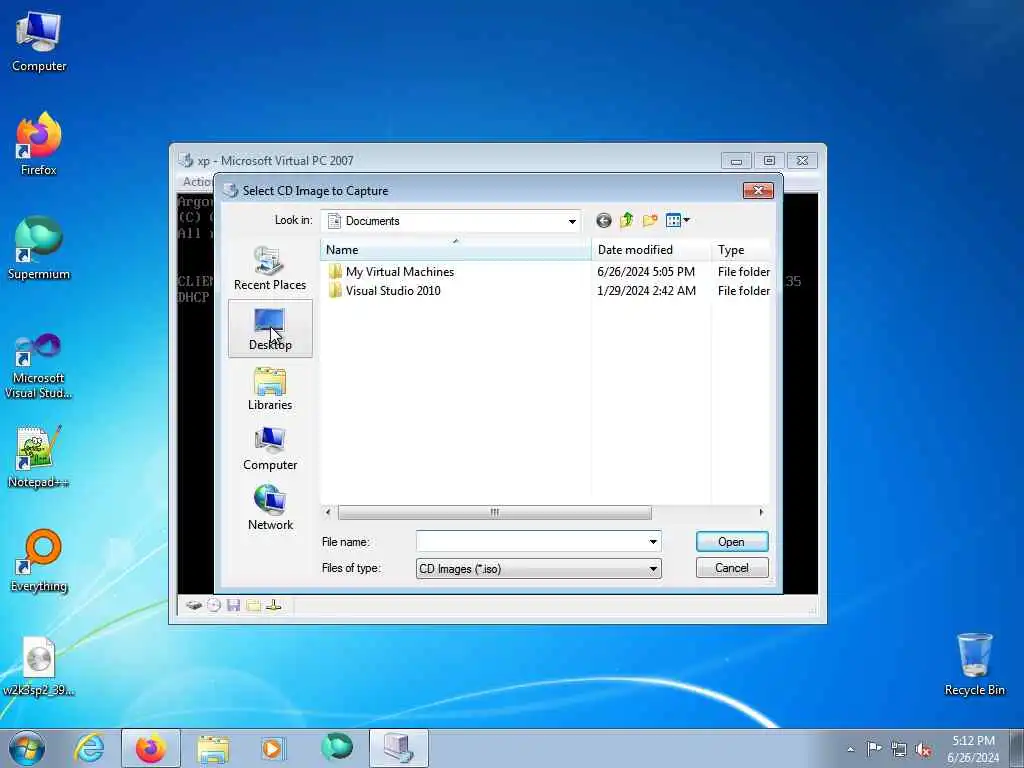Sort files by Date modified column
This screenshot has height=768, width=1024.
coord(651,249)
